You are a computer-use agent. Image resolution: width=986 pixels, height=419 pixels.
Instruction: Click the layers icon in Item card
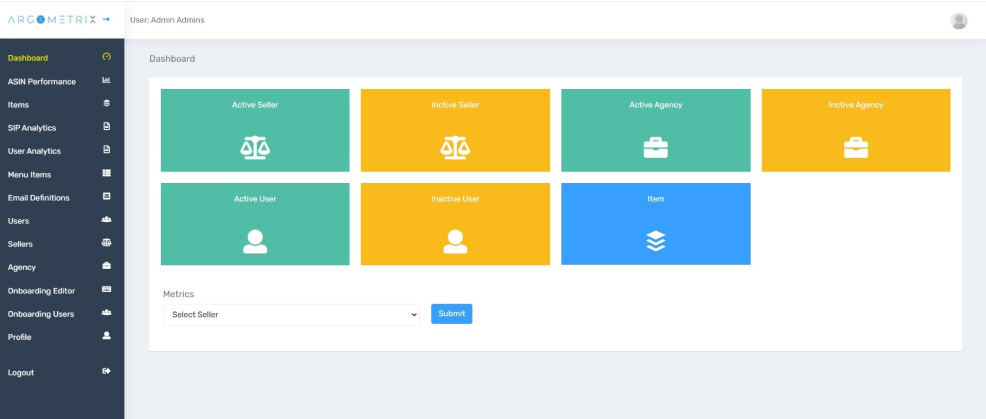[655, 240]
